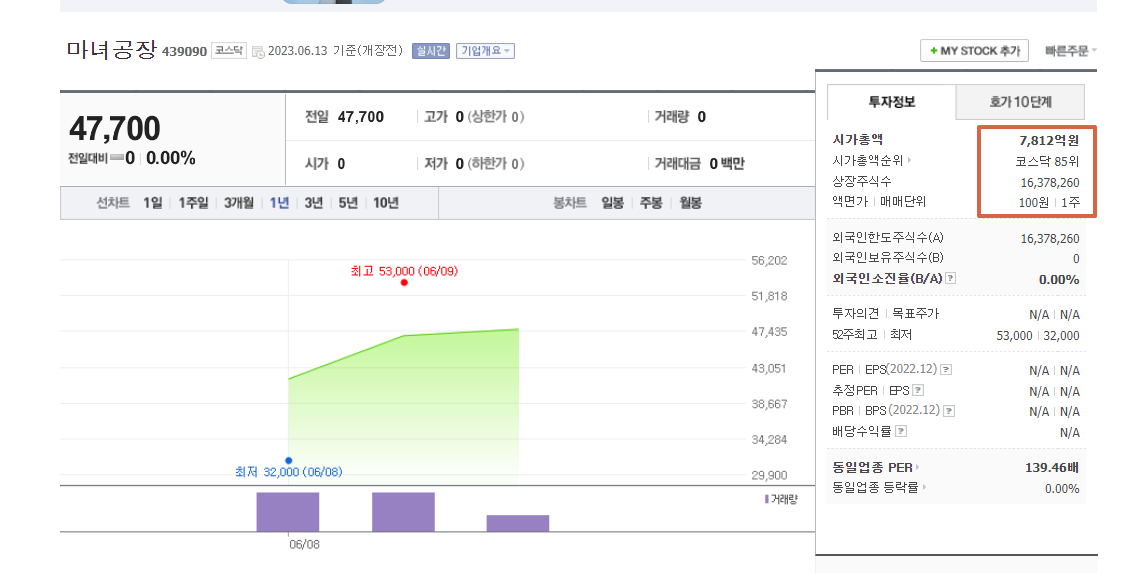This screenshot has height=573, width=1138.
Task: Show the 주봉 candle chart
Action: pyautogui.click(x=651, y=203)
